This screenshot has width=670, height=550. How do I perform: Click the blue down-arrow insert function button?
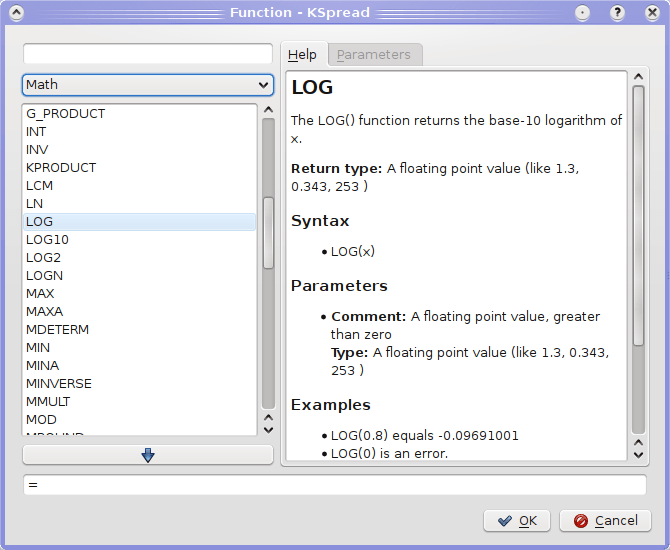(148, 455)
